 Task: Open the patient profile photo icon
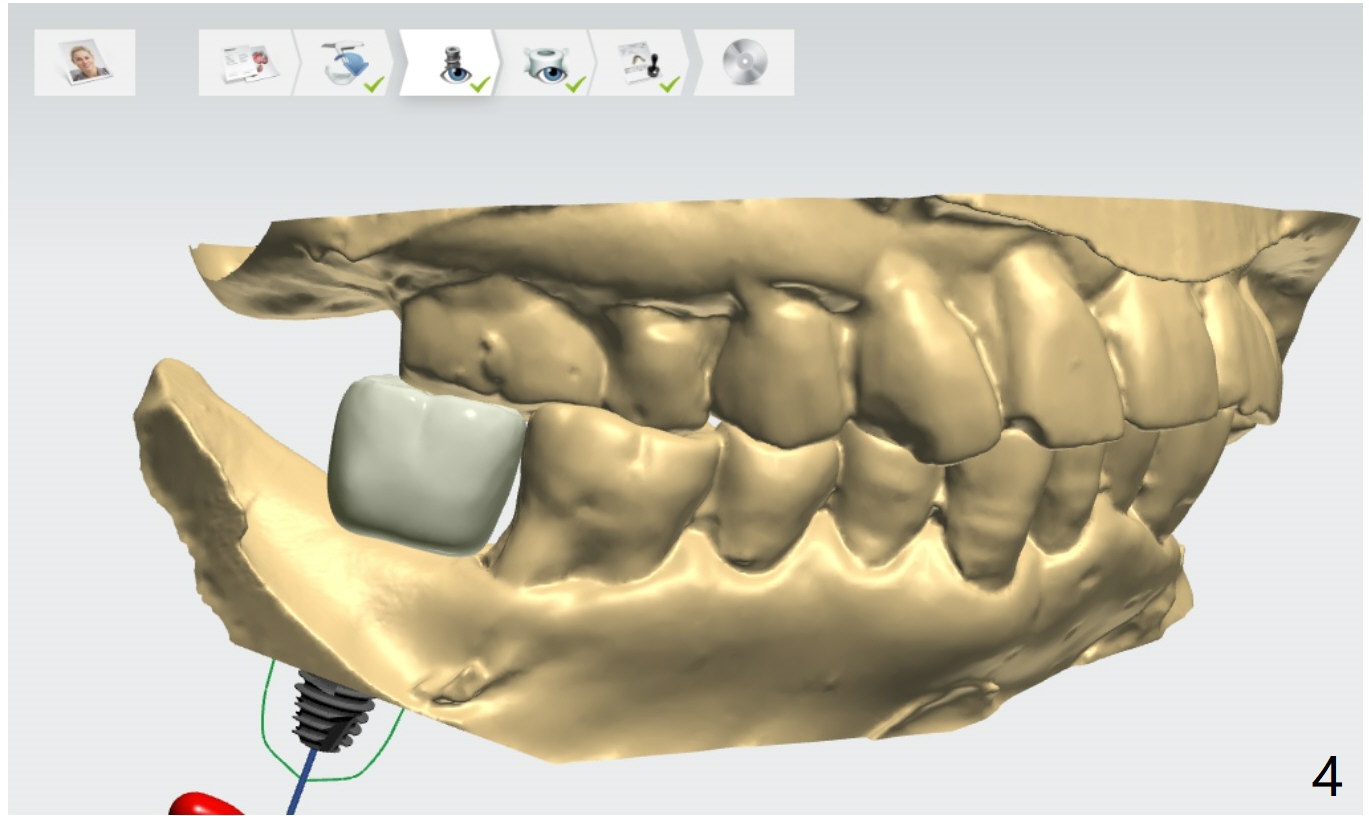pos(84,62)
